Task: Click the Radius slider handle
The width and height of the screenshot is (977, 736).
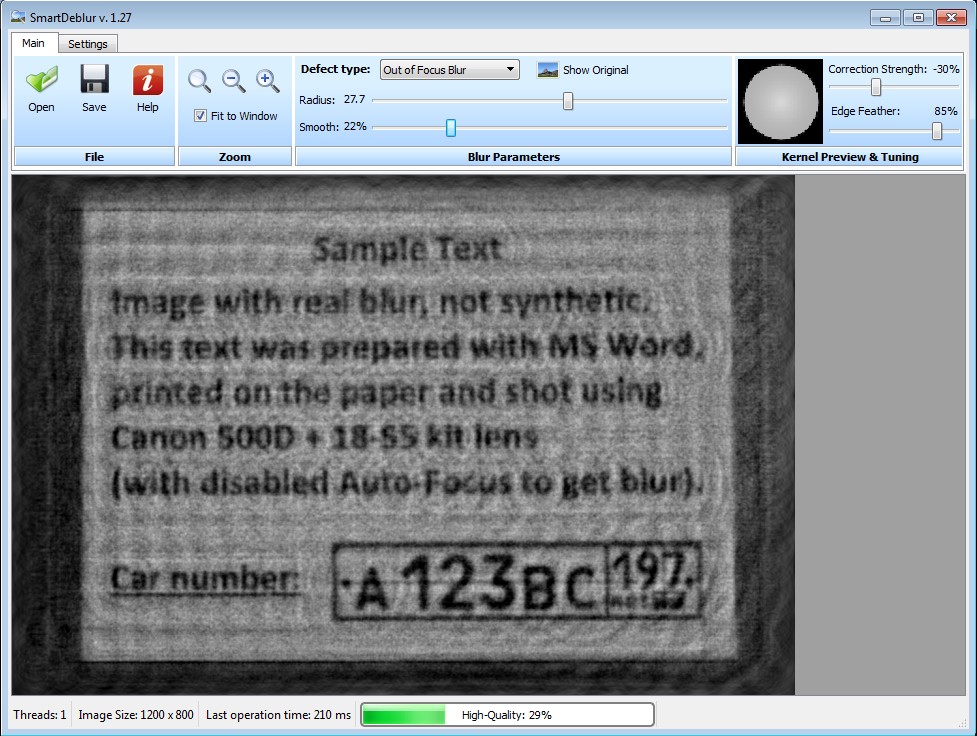Action: [568, 100]
